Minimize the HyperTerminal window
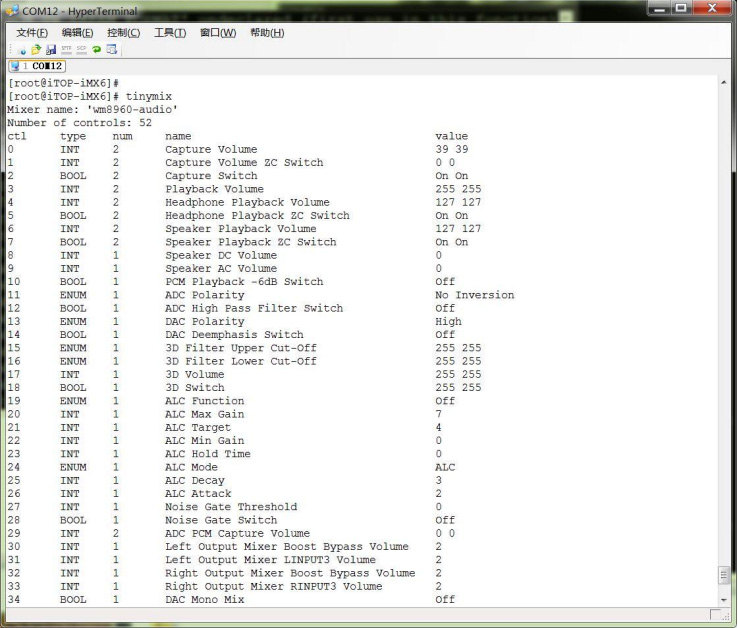The height and width of the screenshot is (628, 738). [x=660, y=8]
